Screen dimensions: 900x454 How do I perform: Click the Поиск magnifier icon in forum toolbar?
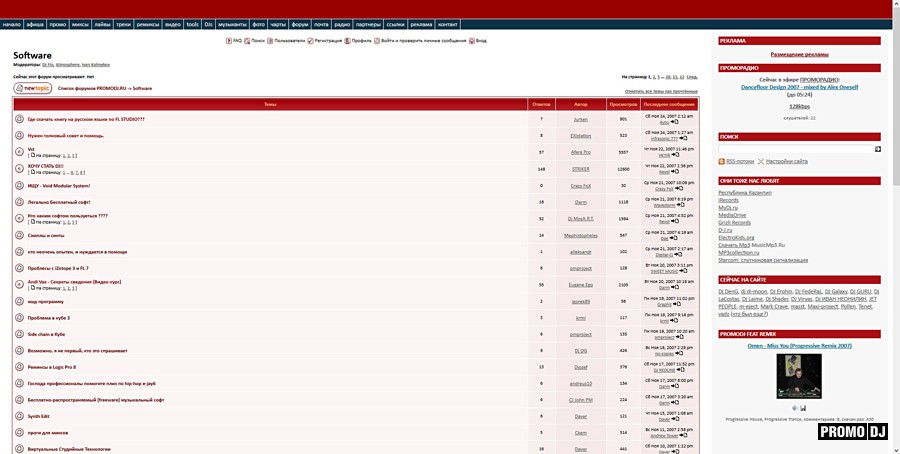point(247,41)
